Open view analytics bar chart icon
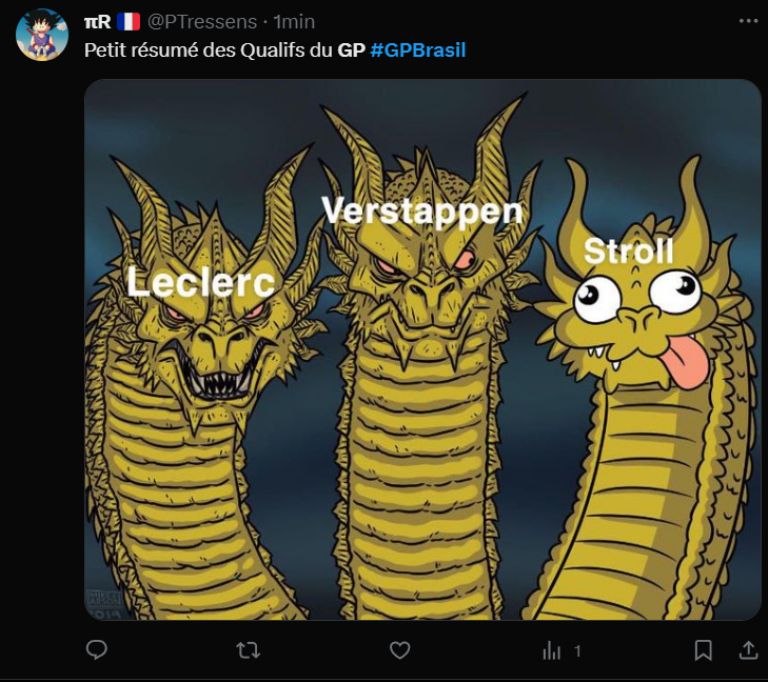 (552, 651)
